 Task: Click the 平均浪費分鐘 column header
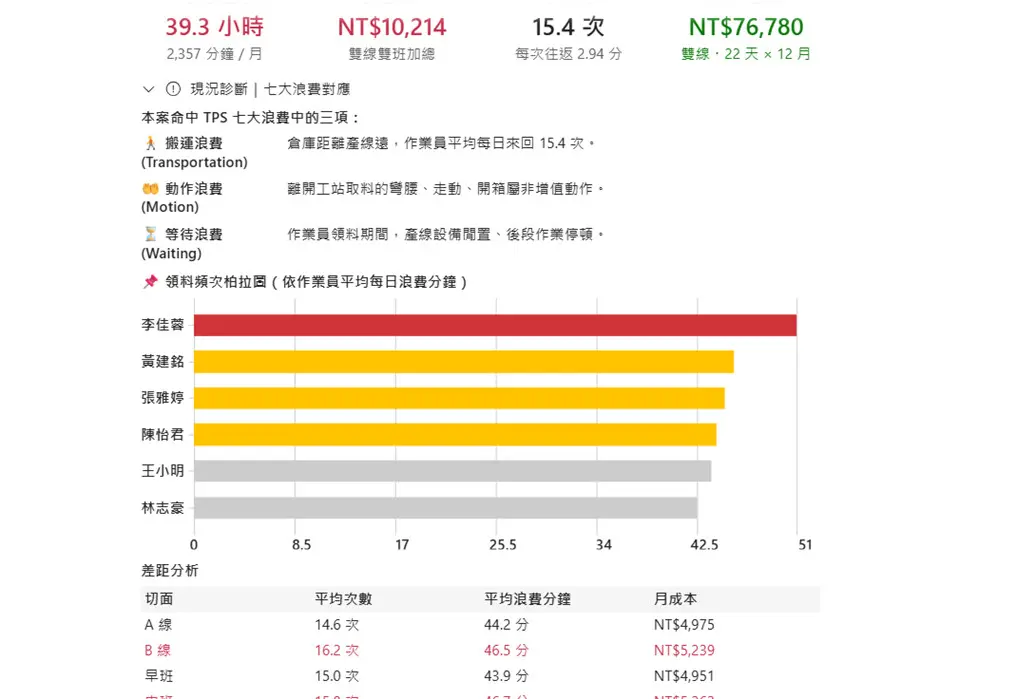point(527,599)
